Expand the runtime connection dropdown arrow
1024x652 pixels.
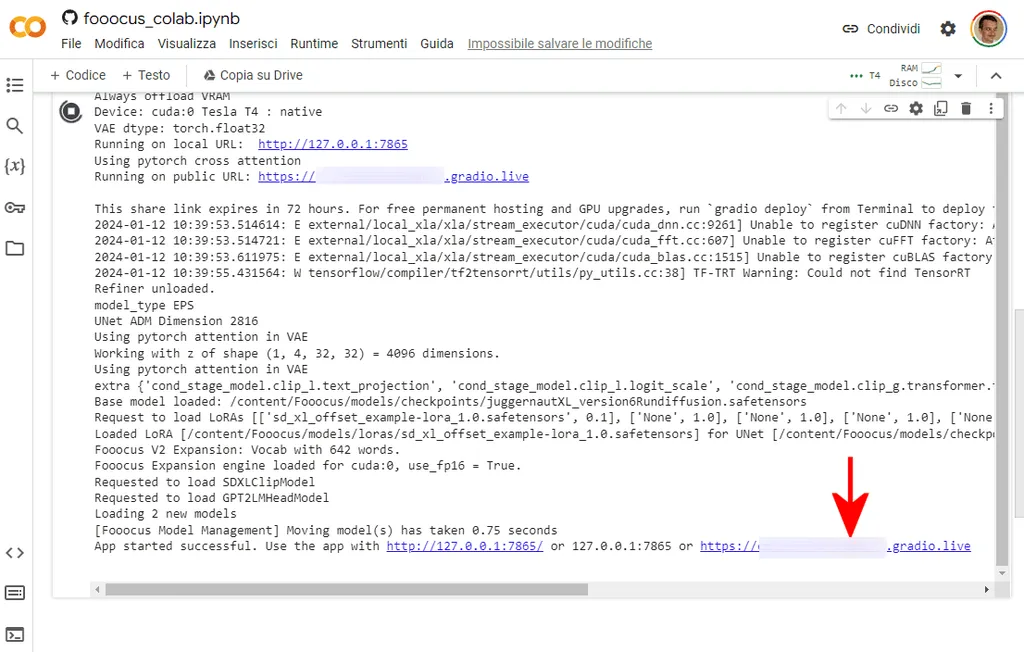point(958,76)
